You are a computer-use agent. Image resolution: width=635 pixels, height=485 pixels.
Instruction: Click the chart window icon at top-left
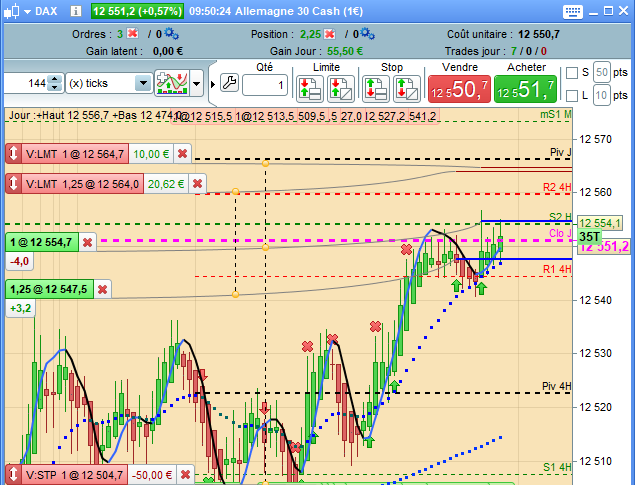click(12, 11)
